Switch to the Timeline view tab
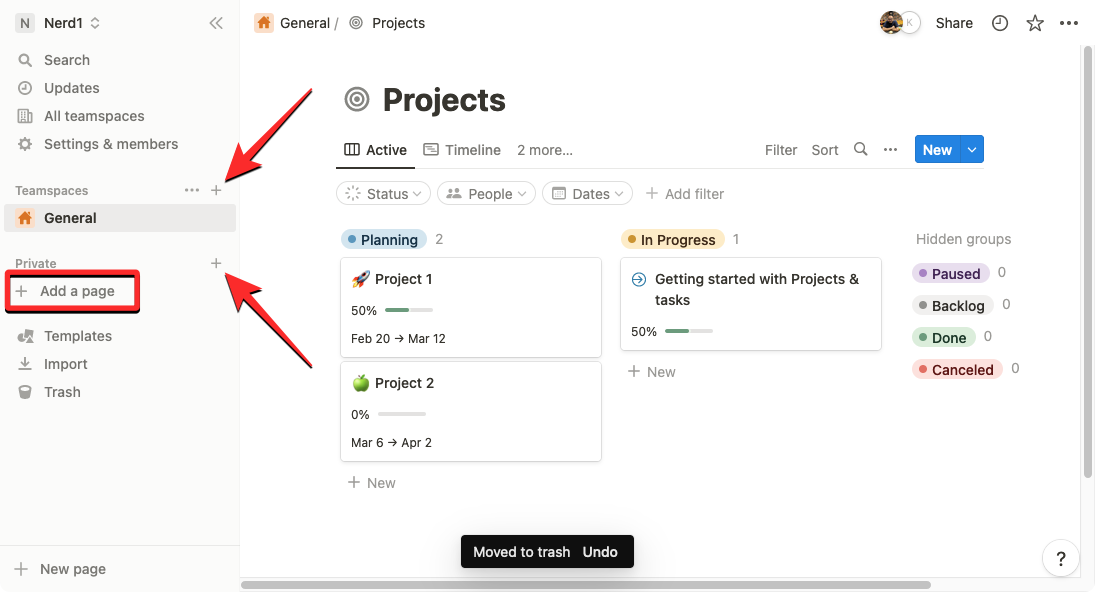 click(462, 150)
